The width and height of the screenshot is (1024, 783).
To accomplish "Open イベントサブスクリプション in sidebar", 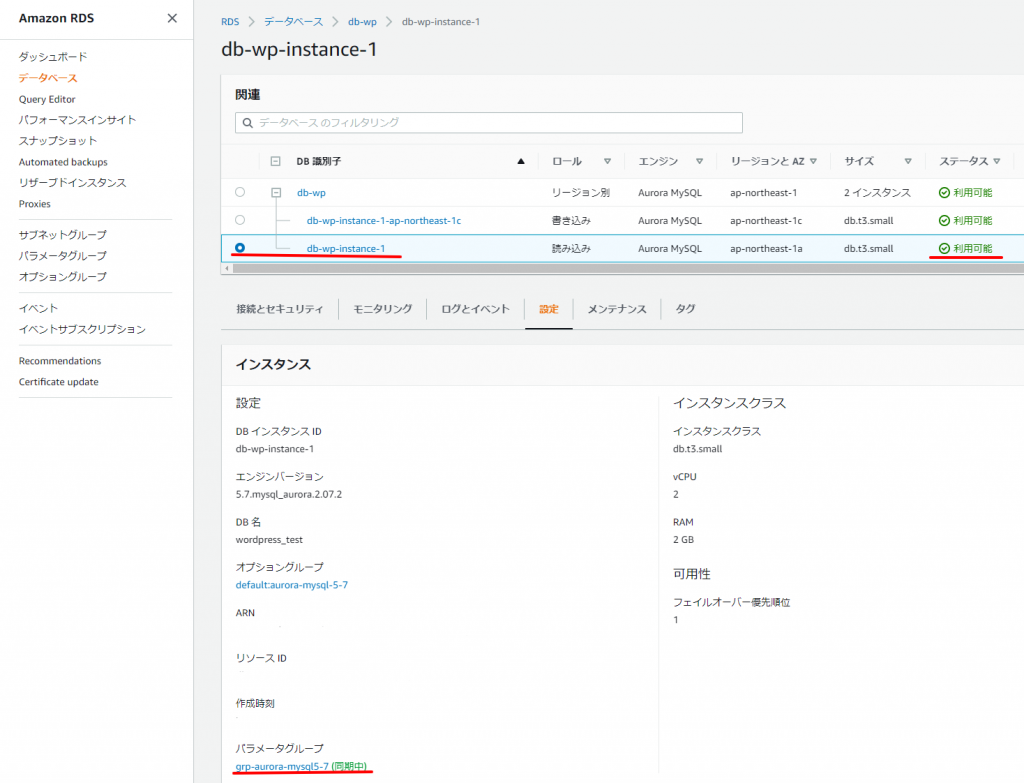I will pos(82,329).
